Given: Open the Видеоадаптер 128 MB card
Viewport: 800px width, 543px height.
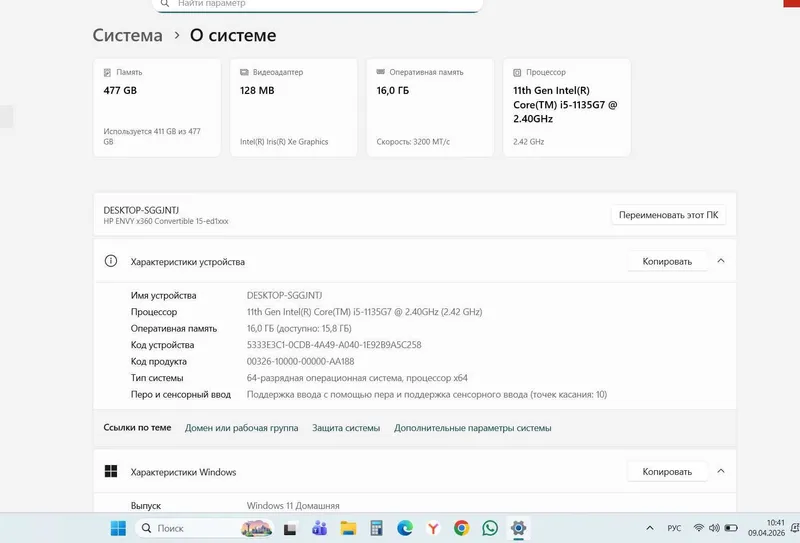Looking at the screenshot, I should (x=294, y=108).
